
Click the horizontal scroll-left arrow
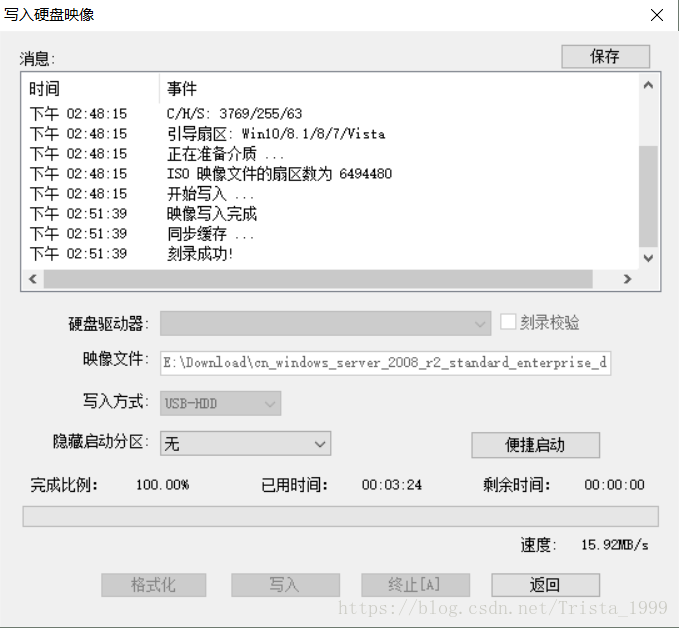pos(33,279)
